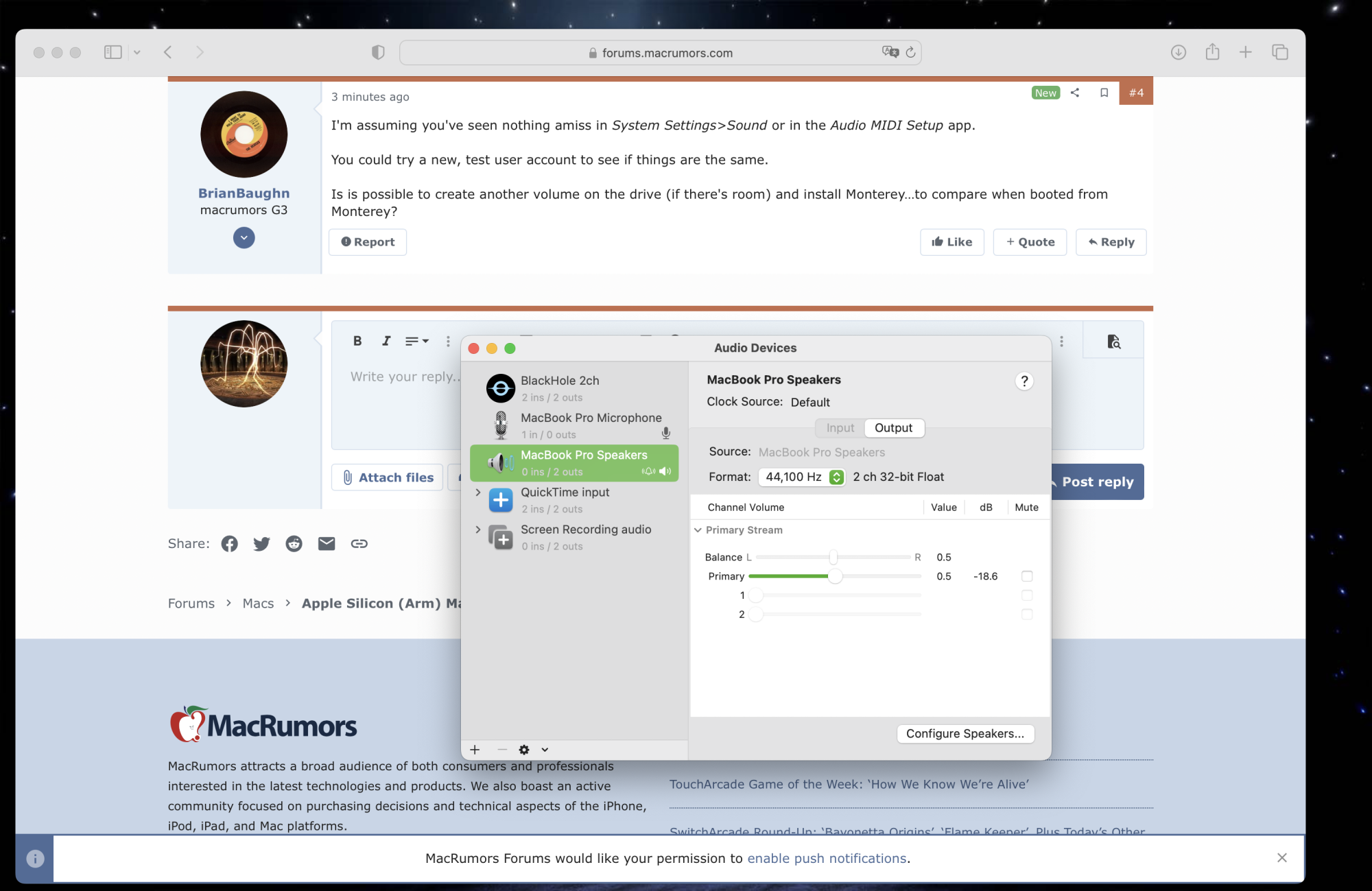Expand Screen Recording audio device
Image resolution: width=1372 pixels, height=891 pixels.
pos(478,530)
